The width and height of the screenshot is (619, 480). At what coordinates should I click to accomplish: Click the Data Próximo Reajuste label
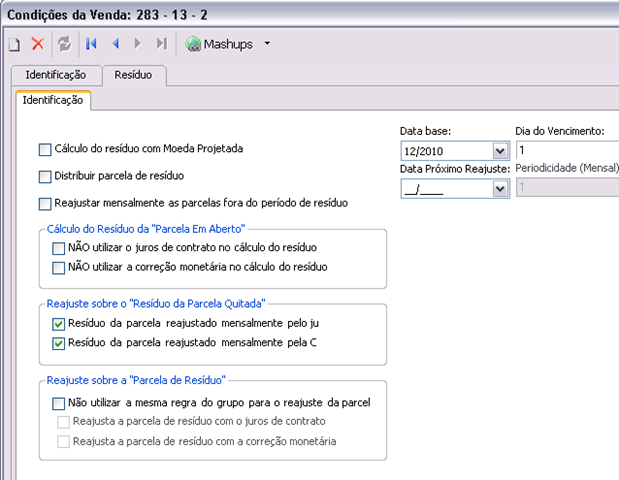click(455, 169)
